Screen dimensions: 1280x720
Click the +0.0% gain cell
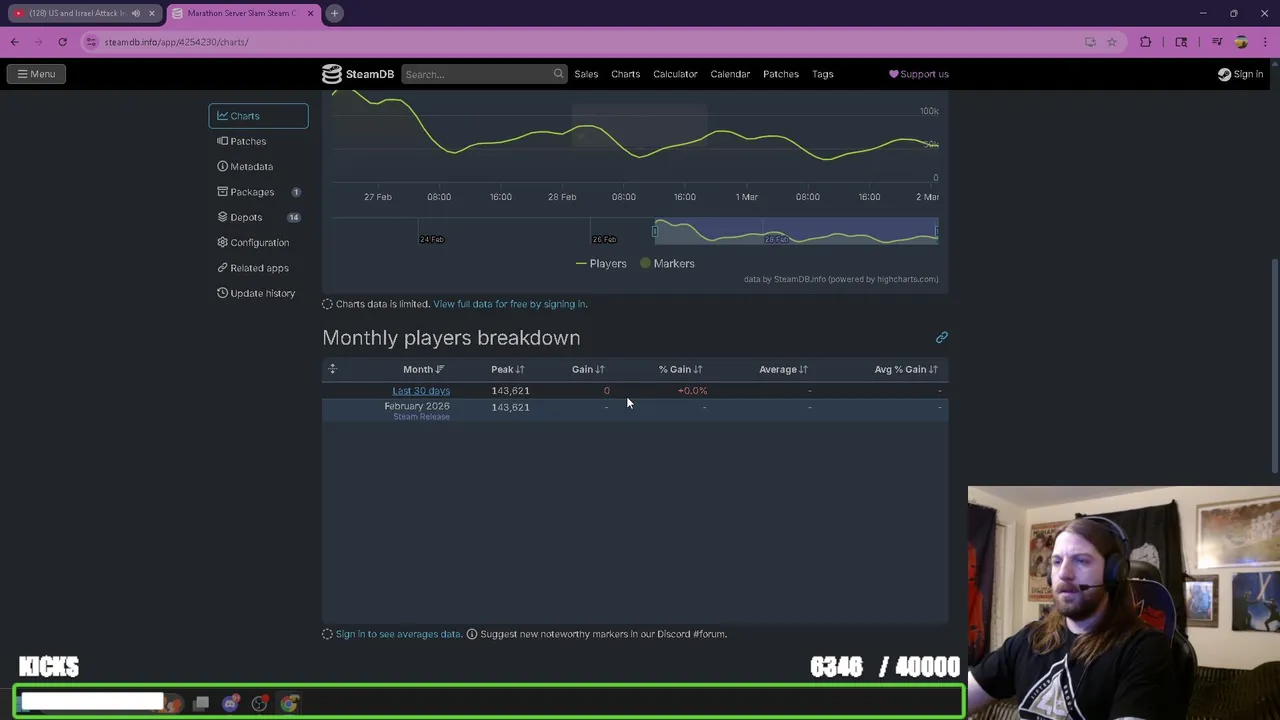[692, 391]
